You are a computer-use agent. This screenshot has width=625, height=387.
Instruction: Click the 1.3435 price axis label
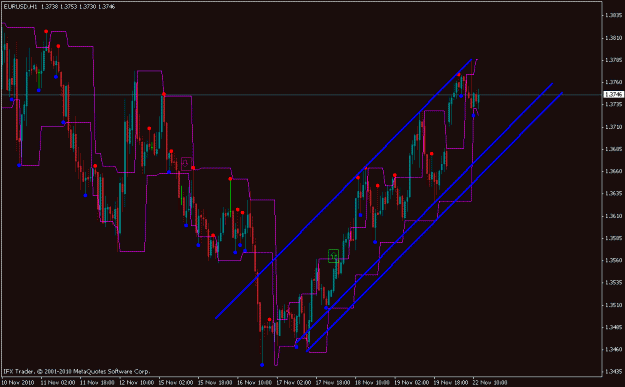[x=613, y=372]
